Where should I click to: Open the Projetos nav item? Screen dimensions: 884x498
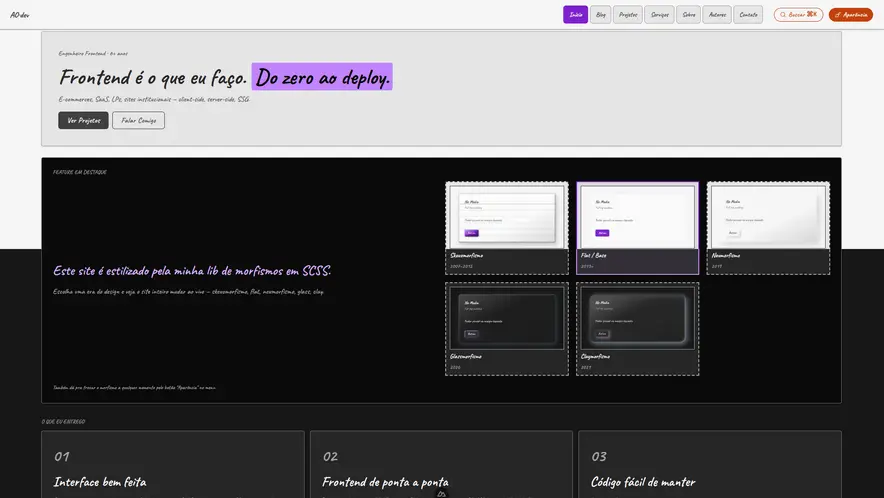pos(627,15)
